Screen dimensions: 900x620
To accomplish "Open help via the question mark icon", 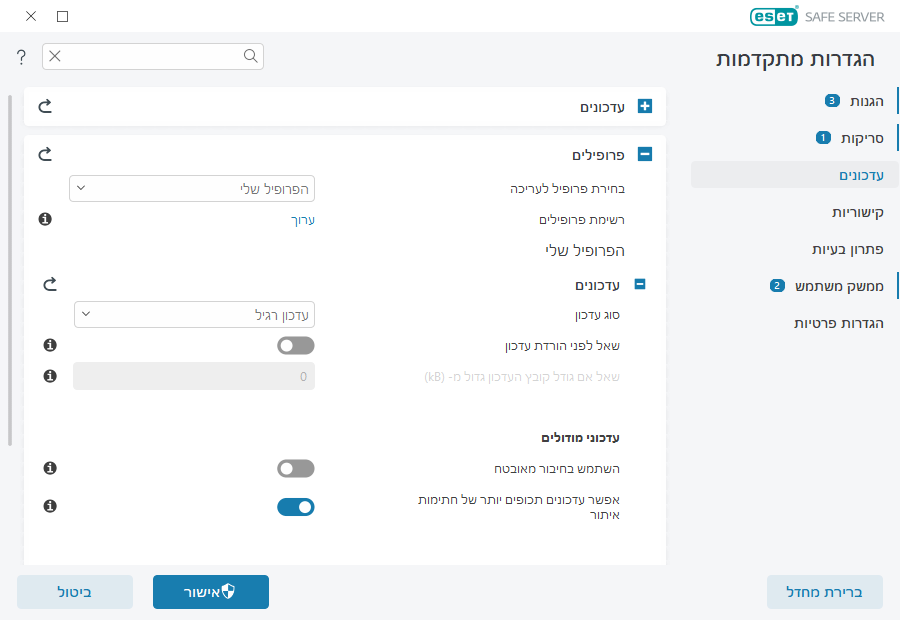I will [20, 57].
